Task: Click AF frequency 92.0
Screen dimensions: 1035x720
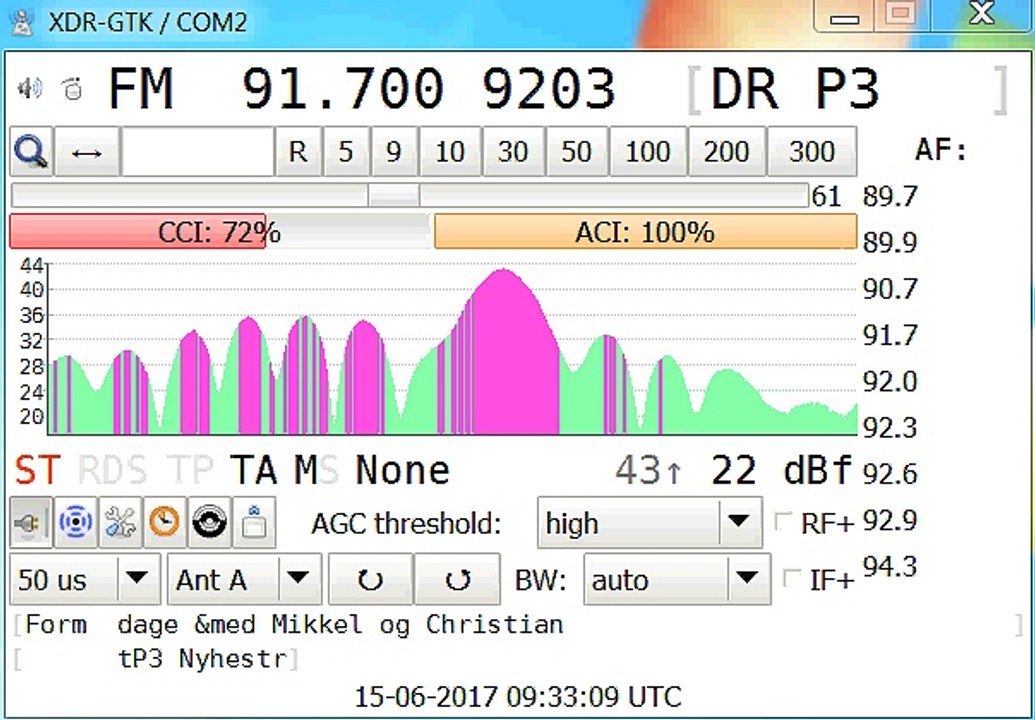Action: [x=890, y=381]
